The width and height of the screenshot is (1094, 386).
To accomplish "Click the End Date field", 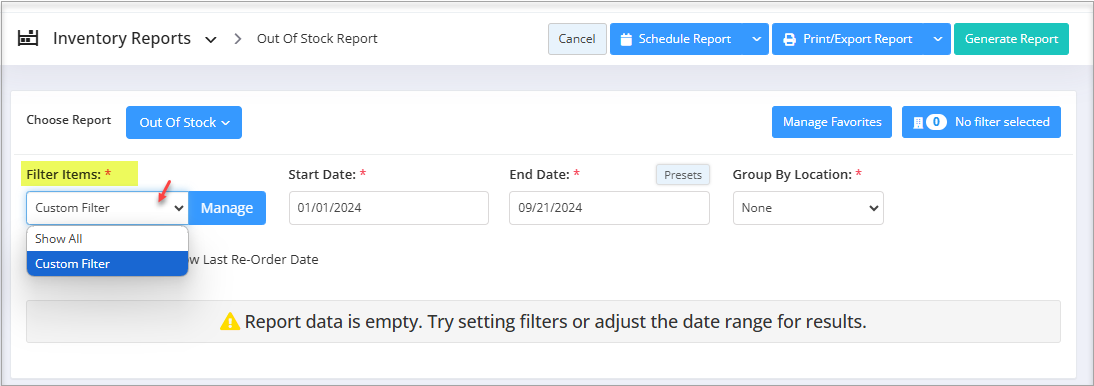I will [x=609, y=208].
